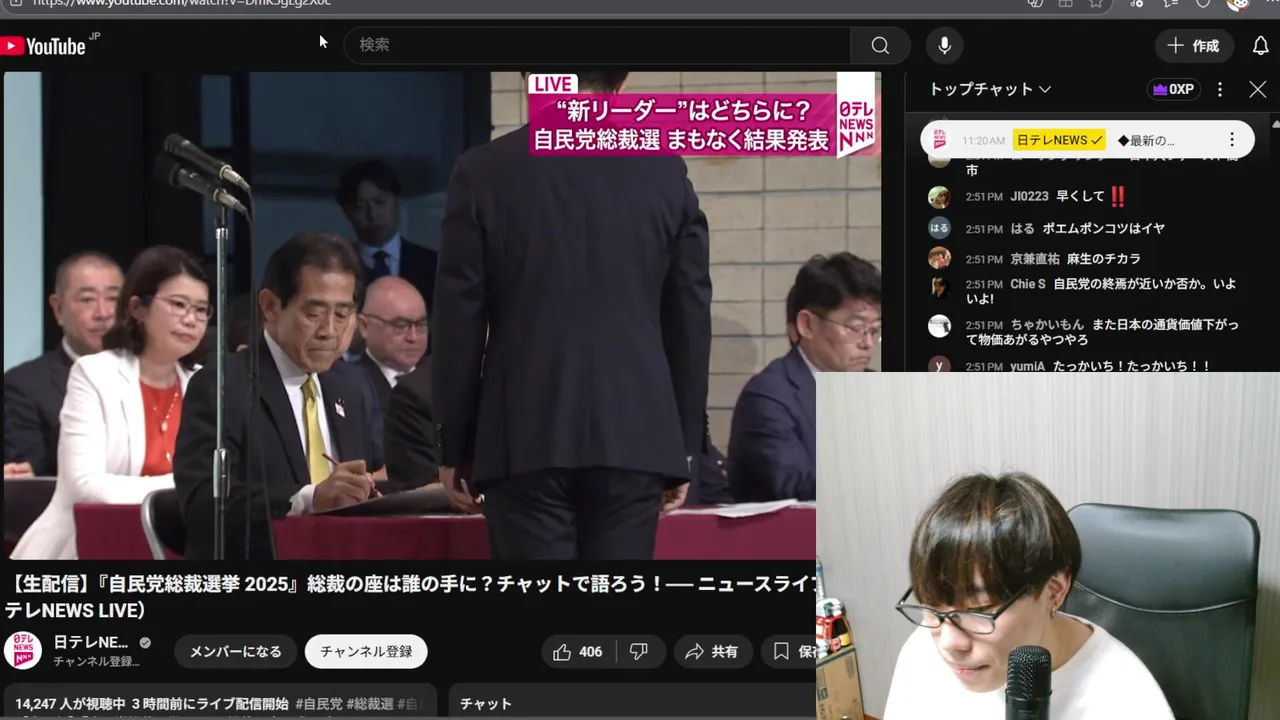Click JI0223's chat avatar
The height and width of the screenshot is (720, 1280).
click(939, 197)
